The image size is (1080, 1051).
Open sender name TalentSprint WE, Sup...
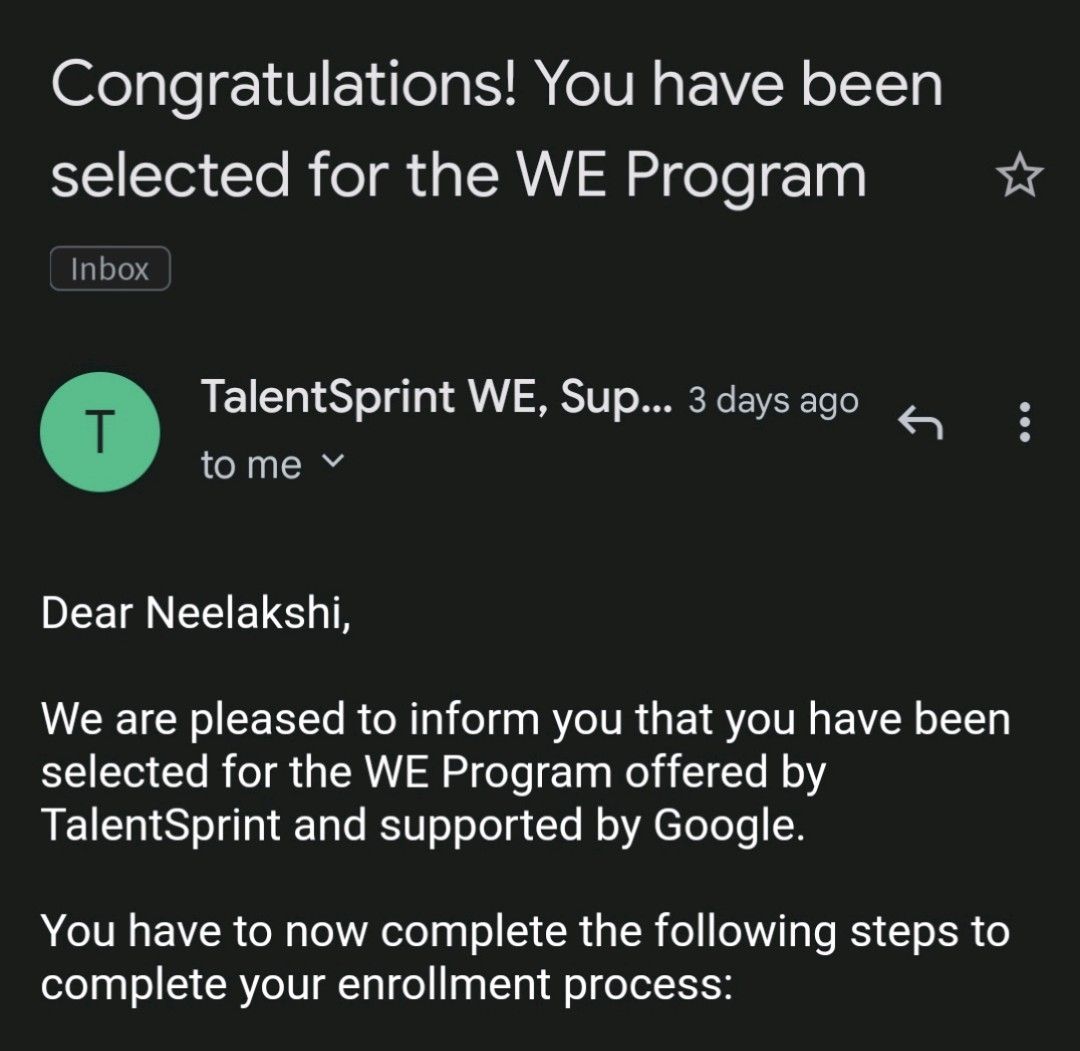436,397
